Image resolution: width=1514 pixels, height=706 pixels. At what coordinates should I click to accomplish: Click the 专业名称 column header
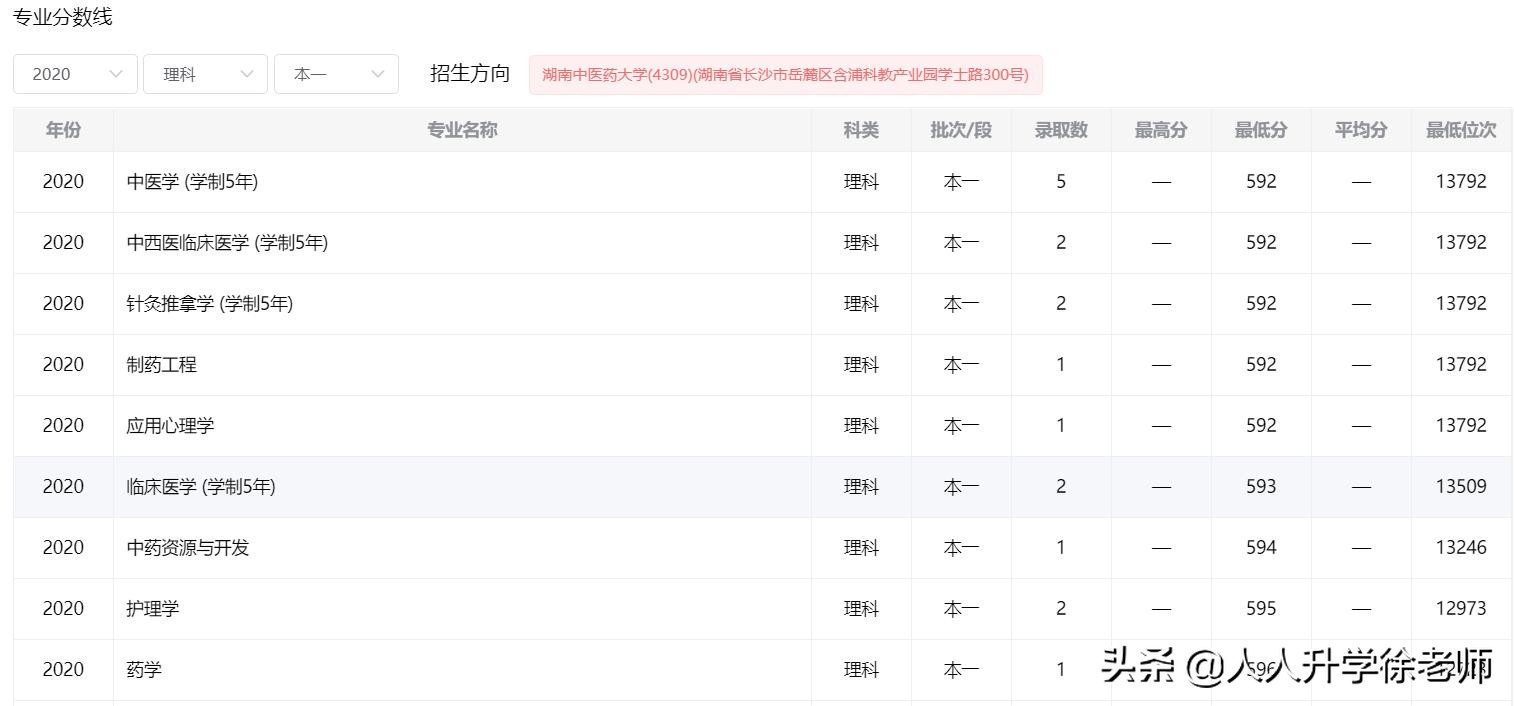[462, 130]
